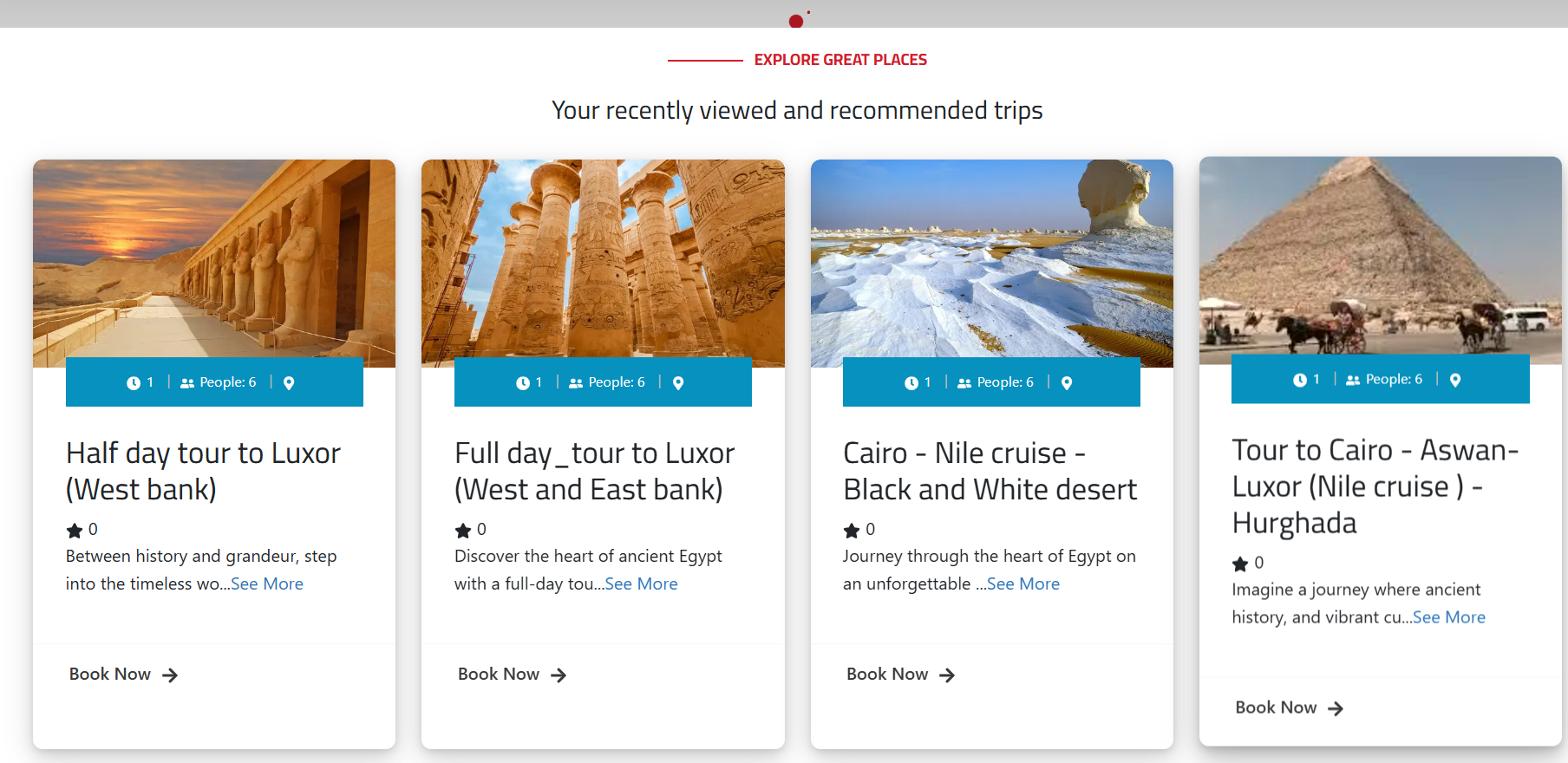The width and height of the screenshot is (1568, 763).
Task: Click people icon on Half day Luxor card
Action: [x=187, y=383]
